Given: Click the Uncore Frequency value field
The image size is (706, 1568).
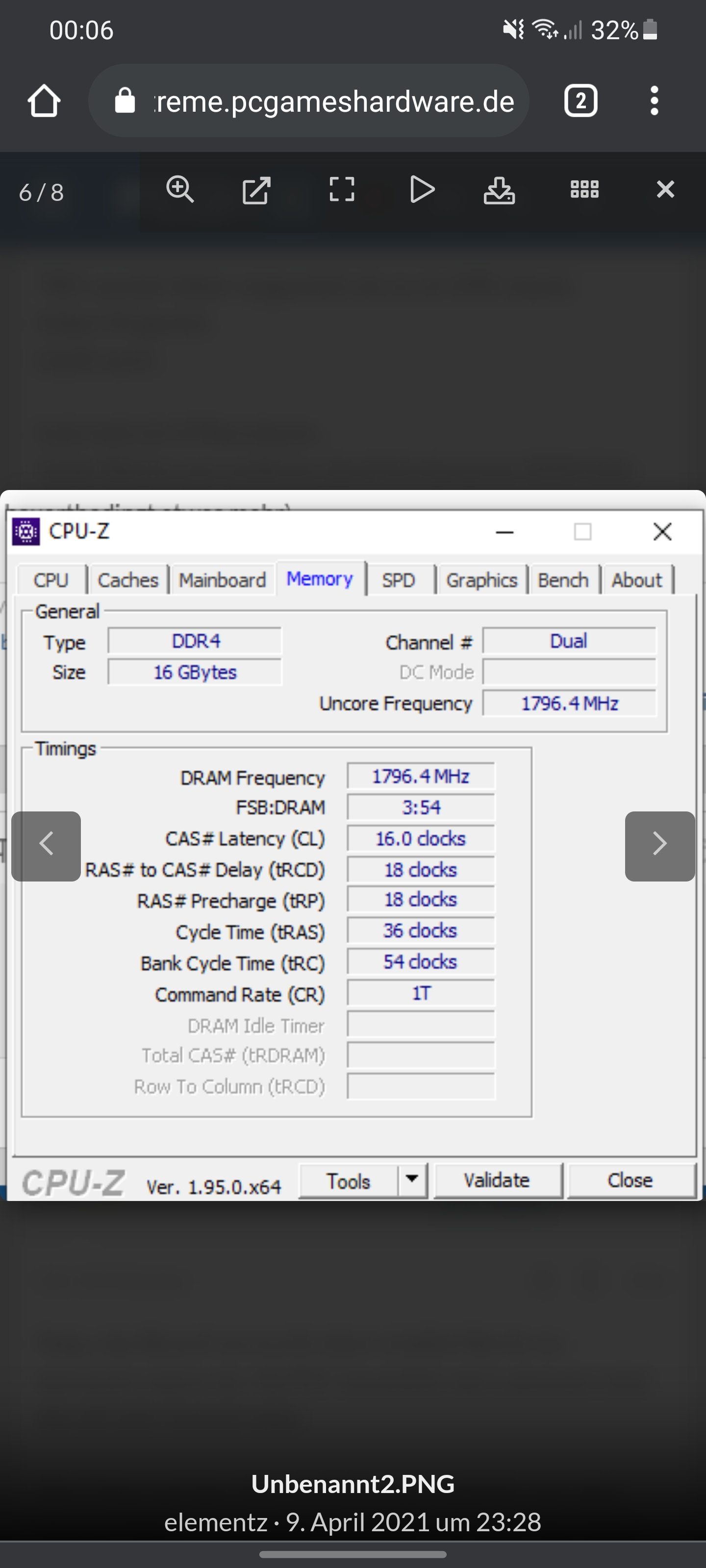Looking at the screenshot, I should pyautogui.click(x=570, y=703).
